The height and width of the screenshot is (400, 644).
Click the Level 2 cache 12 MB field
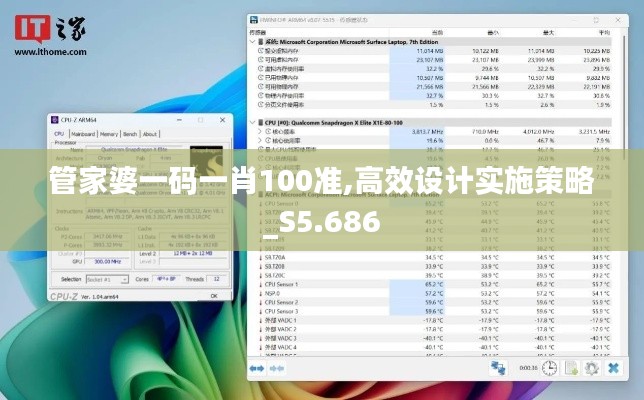[x=193, y=253]
